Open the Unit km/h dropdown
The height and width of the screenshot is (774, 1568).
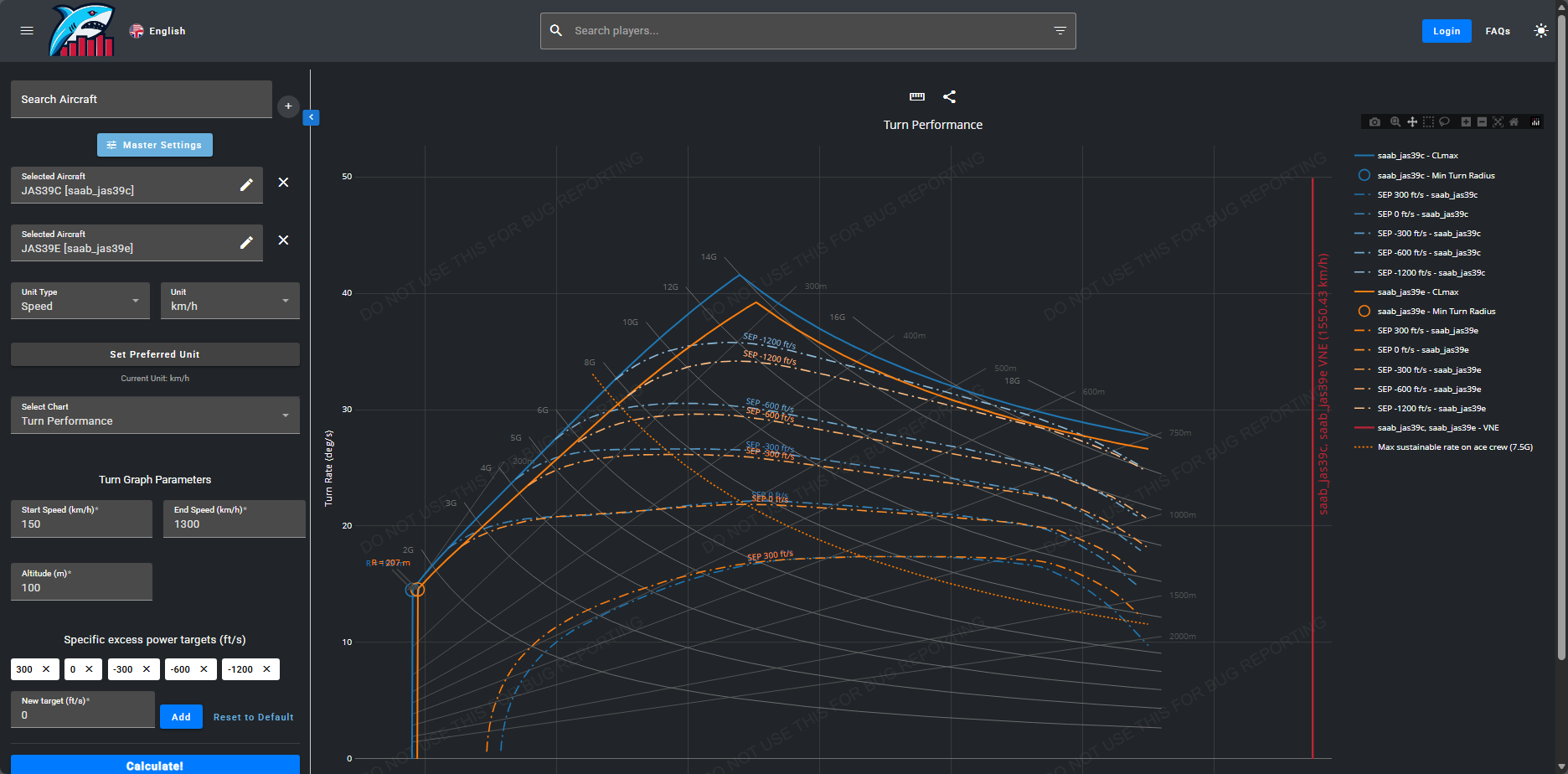230,301
